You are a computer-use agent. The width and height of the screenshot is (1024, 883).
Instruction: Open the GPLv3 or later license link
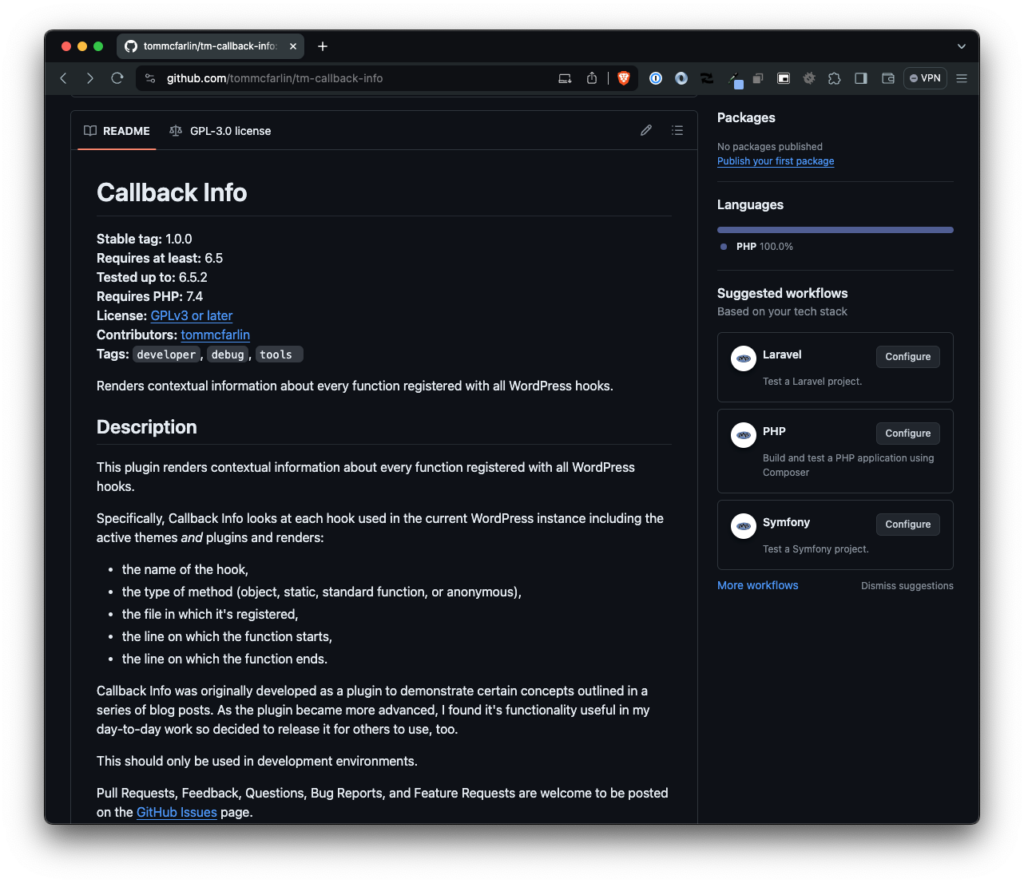point(191,315)
